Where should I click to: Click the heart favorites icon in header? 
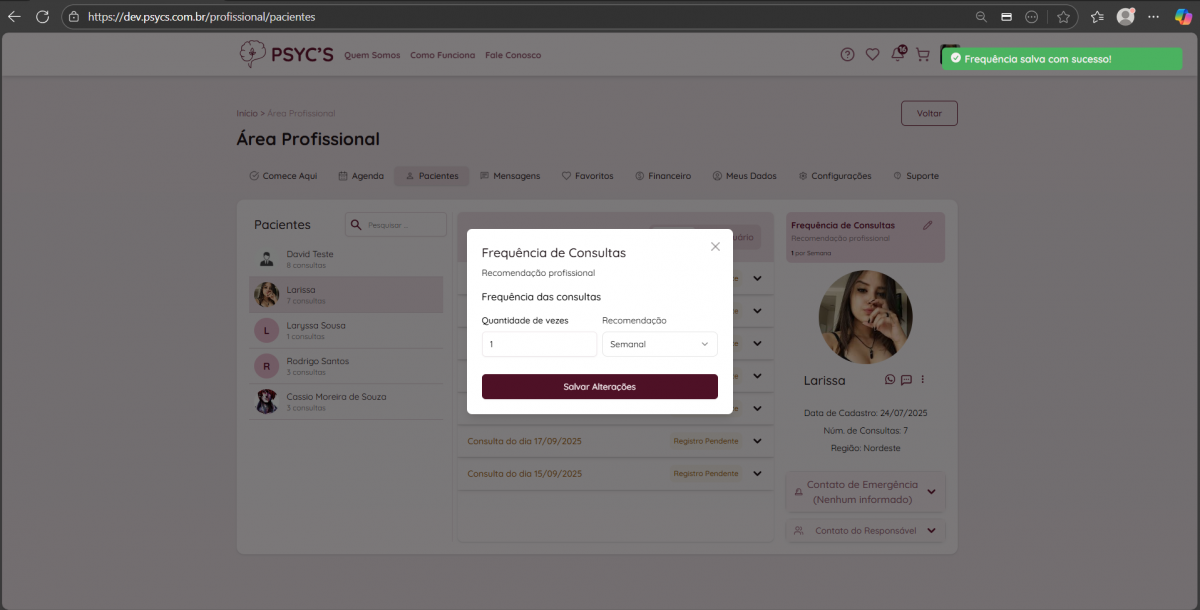point(872,55)
